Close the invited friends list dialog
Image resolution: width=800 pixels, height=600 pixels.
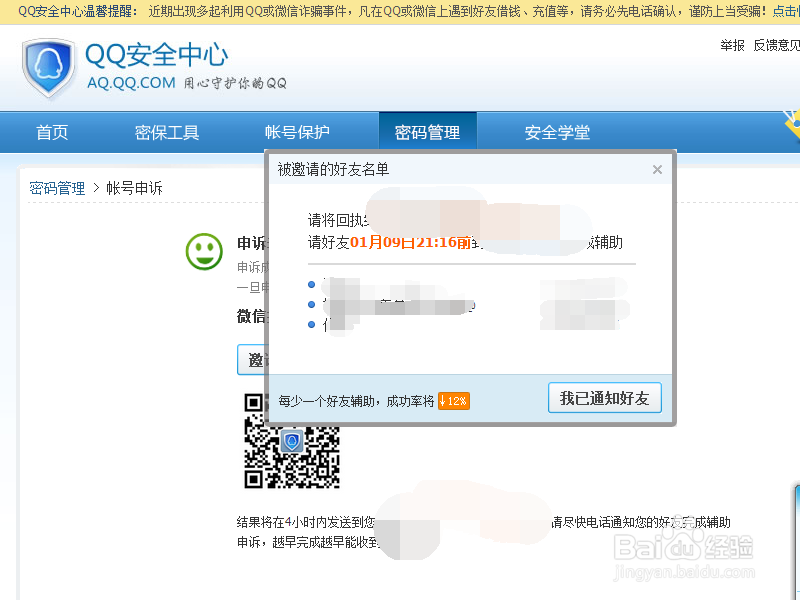tap(657, 169)
